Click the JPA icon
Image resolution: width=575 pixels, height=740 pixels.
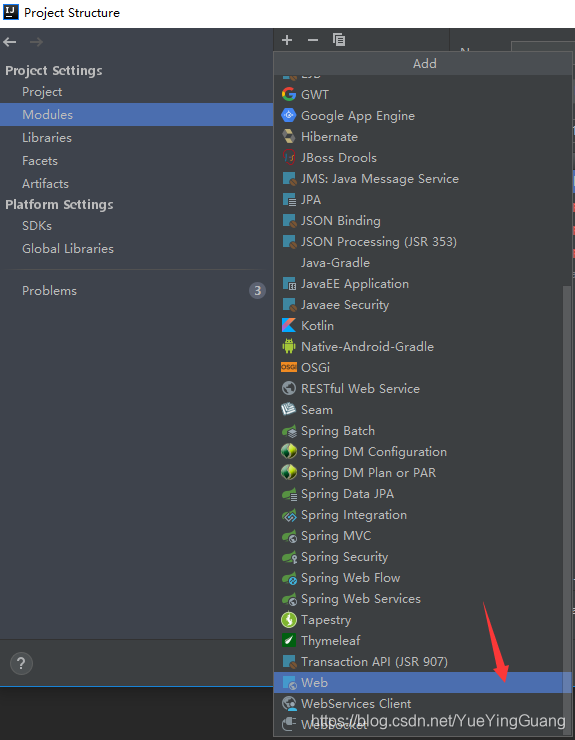coord(288,199)
